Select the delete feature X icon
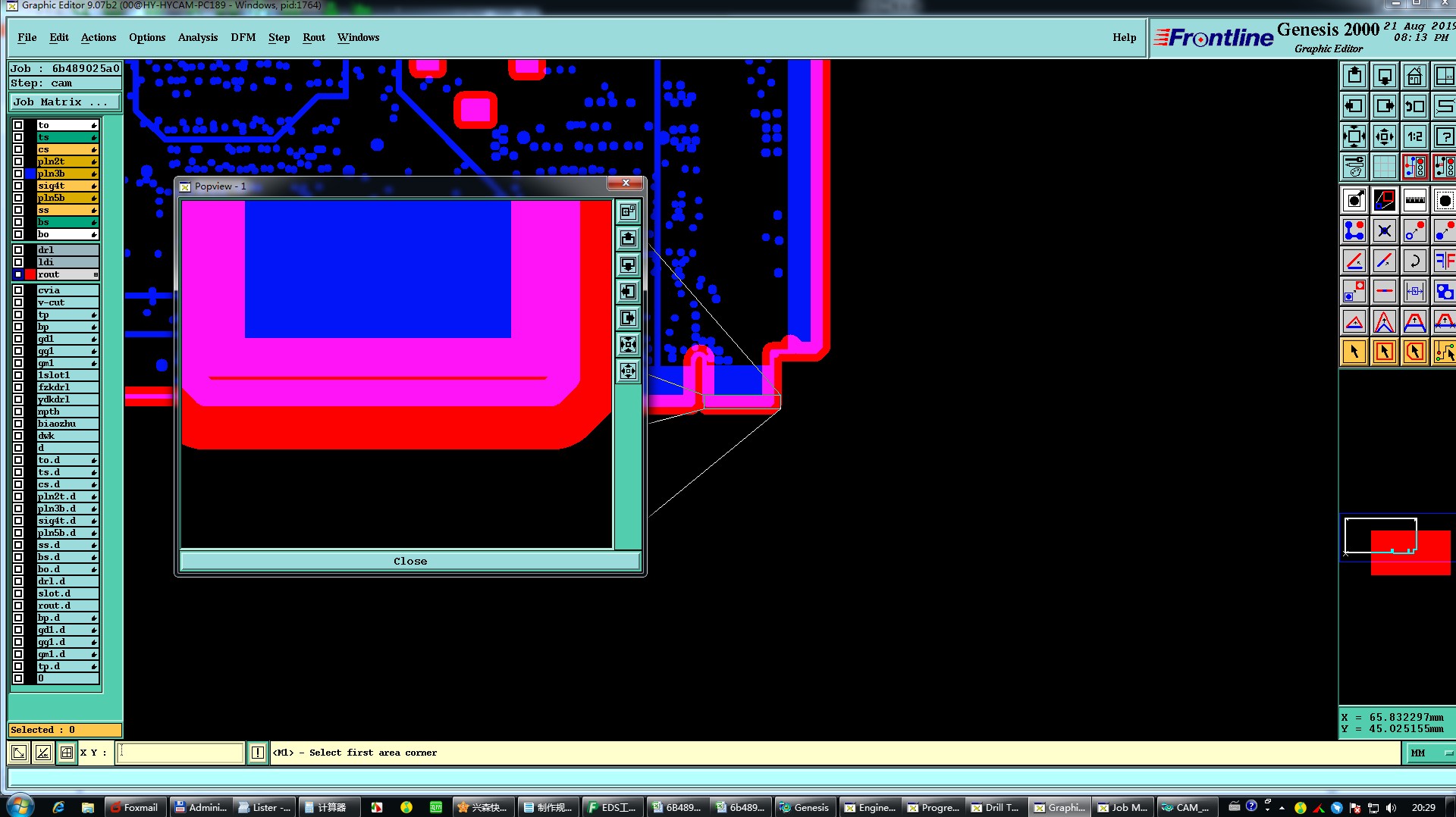The width and height of the screenshot is (1456, 817). [x=1385, y=230]
